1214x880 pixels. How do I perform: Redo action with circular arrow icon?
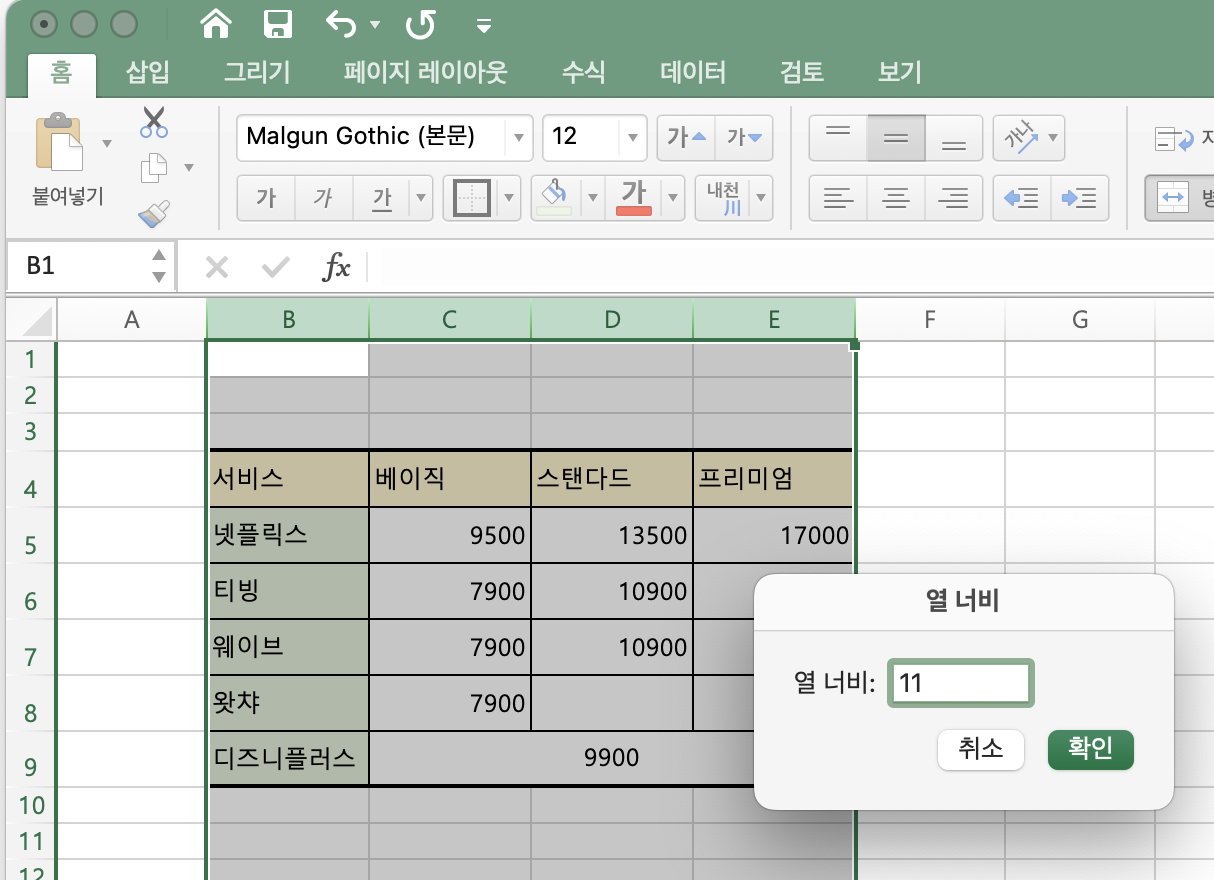(419, 23)
